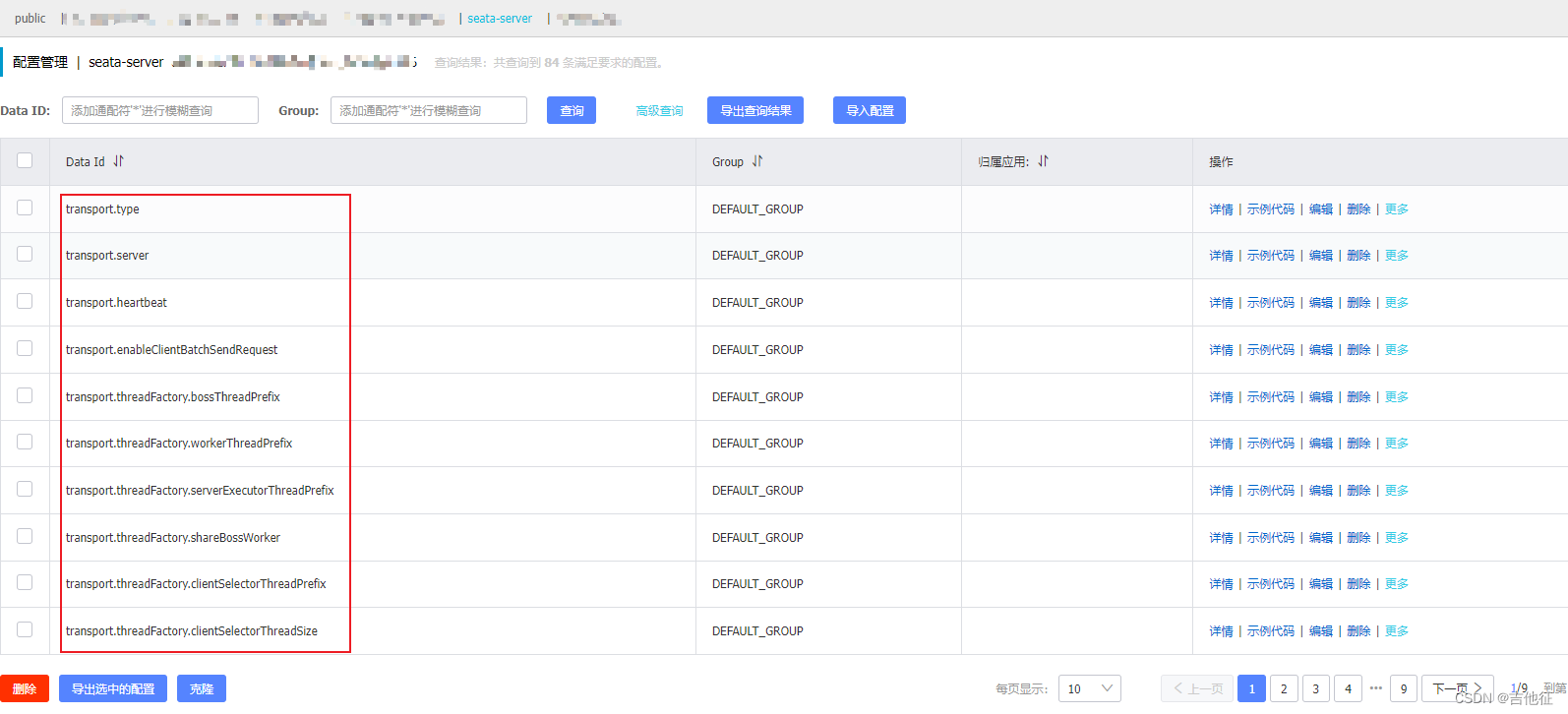The image size is (1568, 714).
Task: Click transport.threadFactory.shareBossWorker text
Action: [x=173, y=537]
